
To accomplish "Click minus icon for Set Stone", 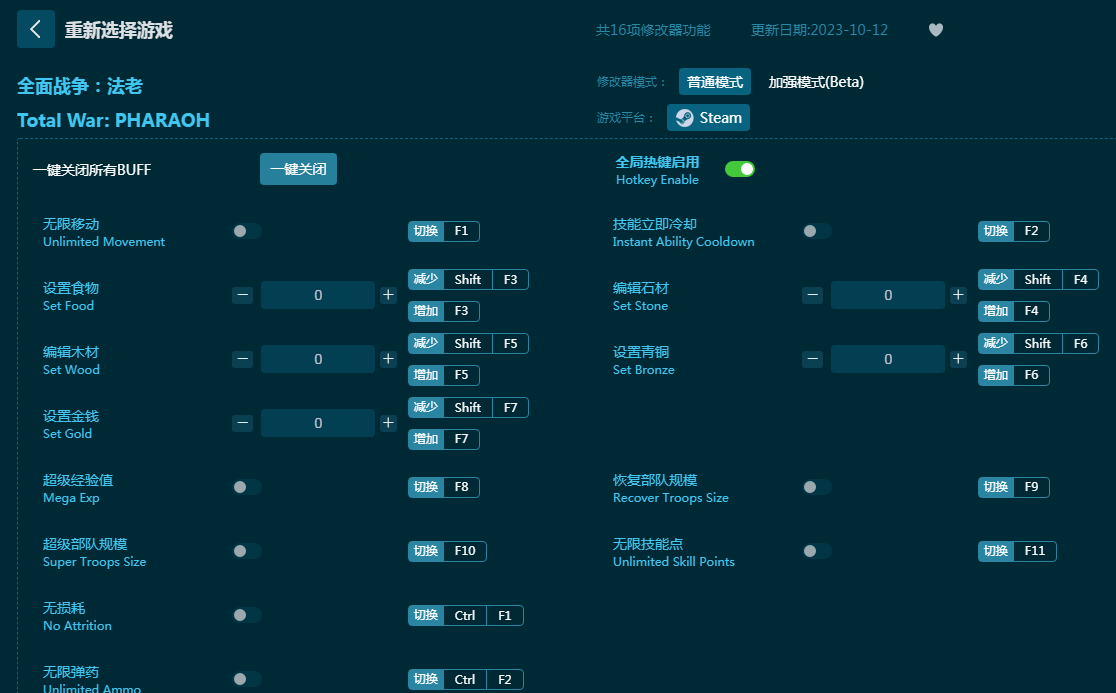I will [x=813, y=295].
